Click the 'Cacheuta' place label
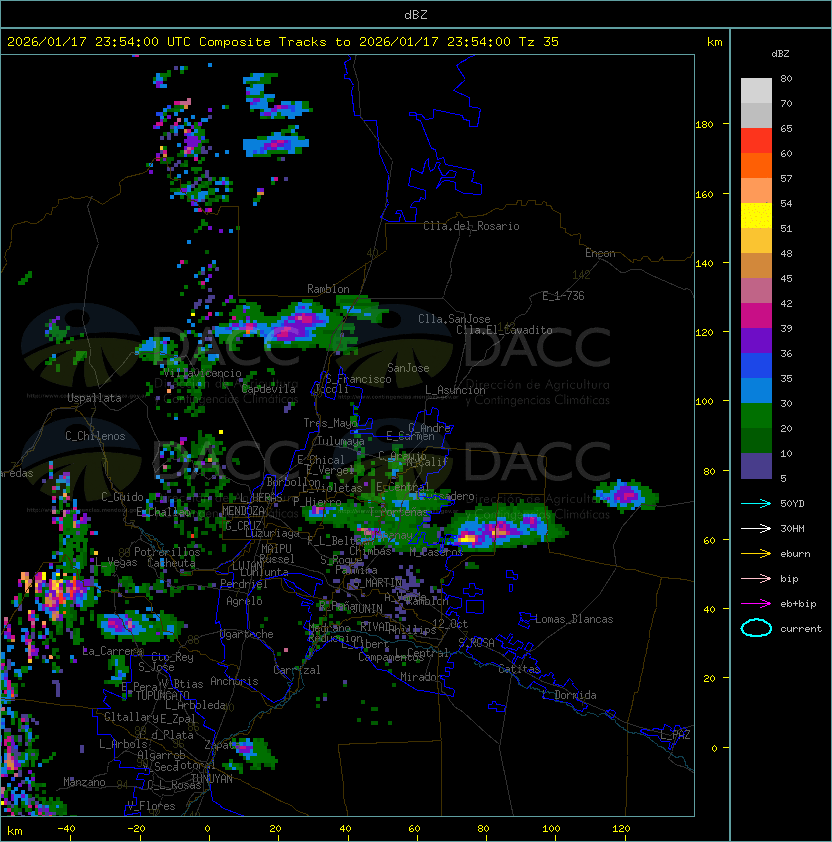The image size is (832, 842). point(171,563)
